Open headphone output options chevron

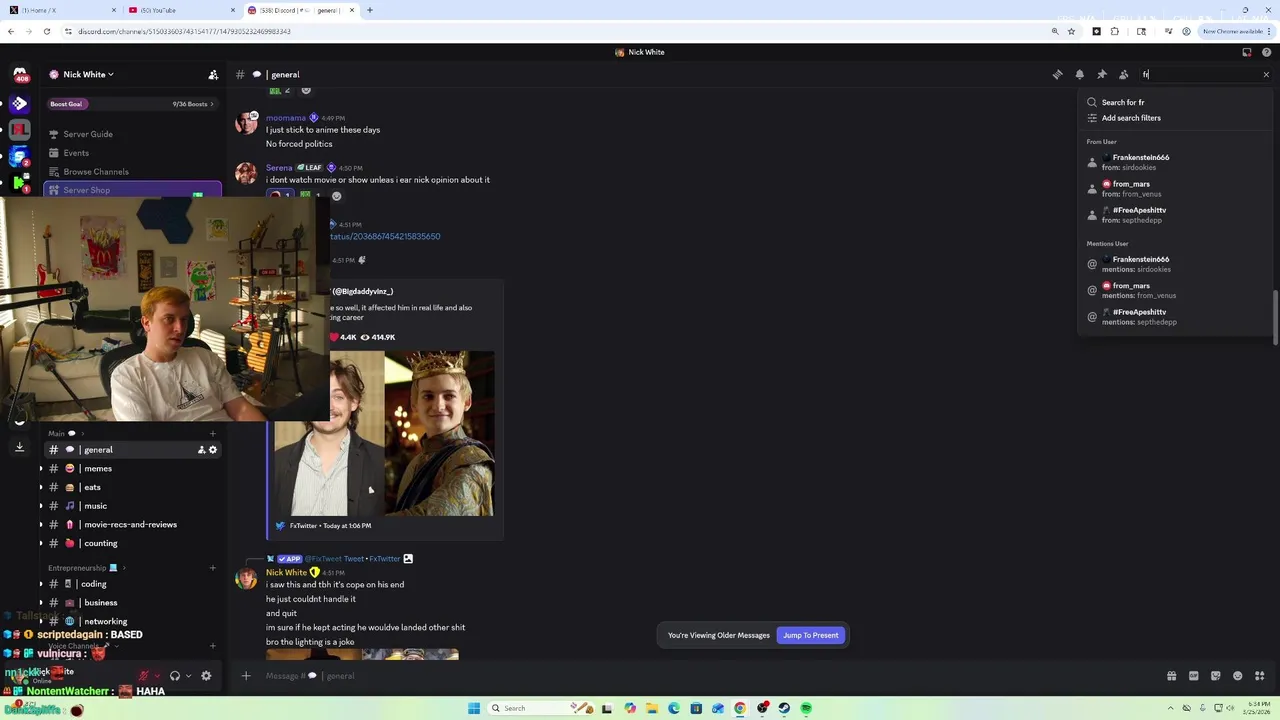coord(188,676)
